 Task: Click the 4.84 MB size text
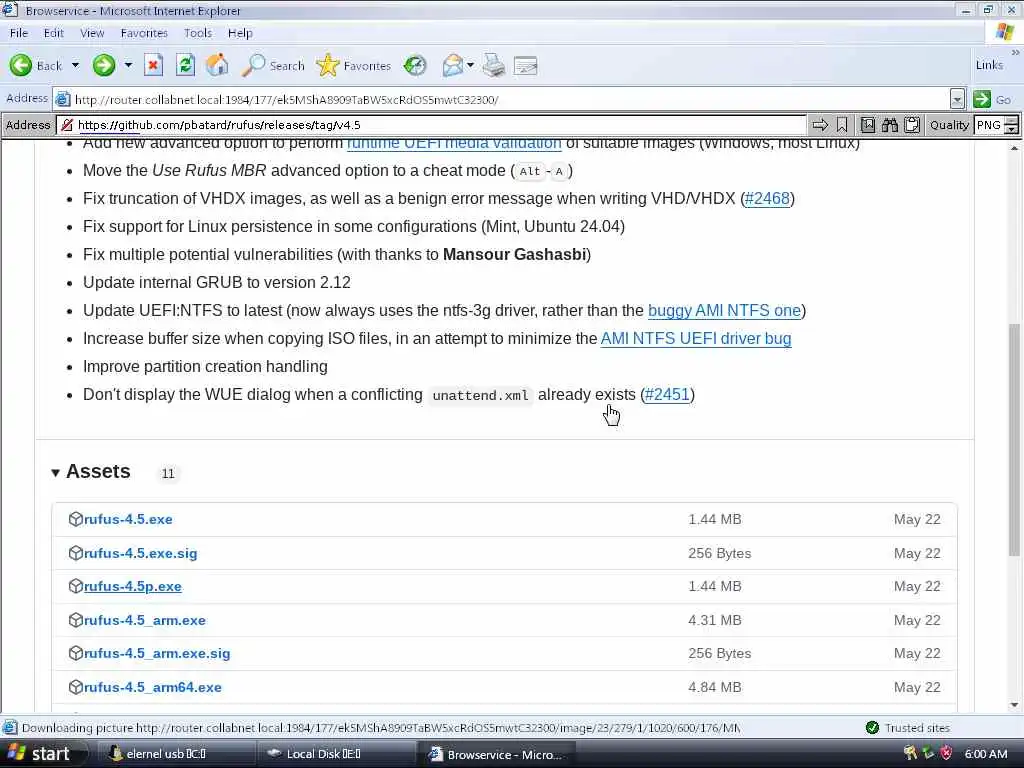714,687
